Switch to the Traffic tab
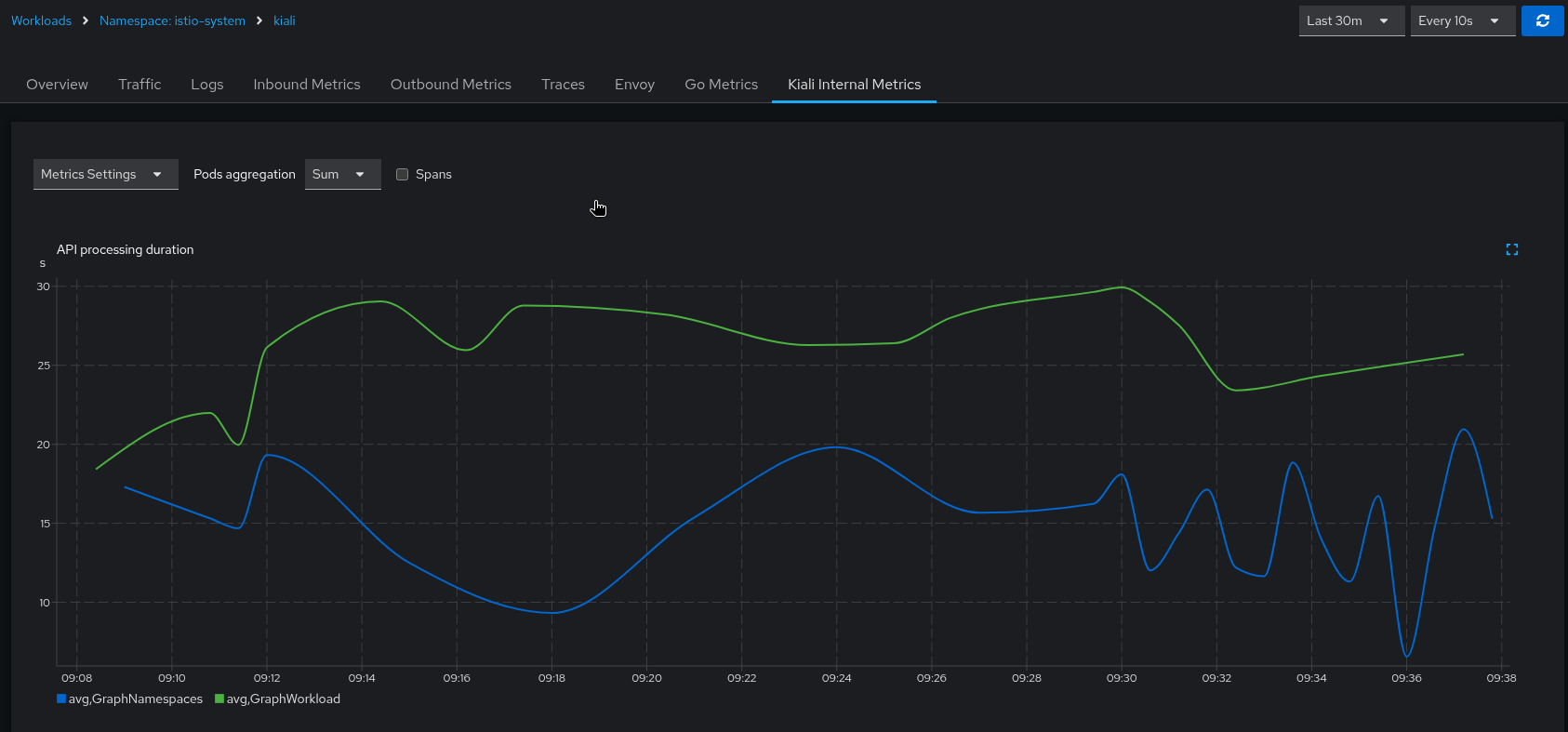1568x732 pixels. click(x=140, y=84)
